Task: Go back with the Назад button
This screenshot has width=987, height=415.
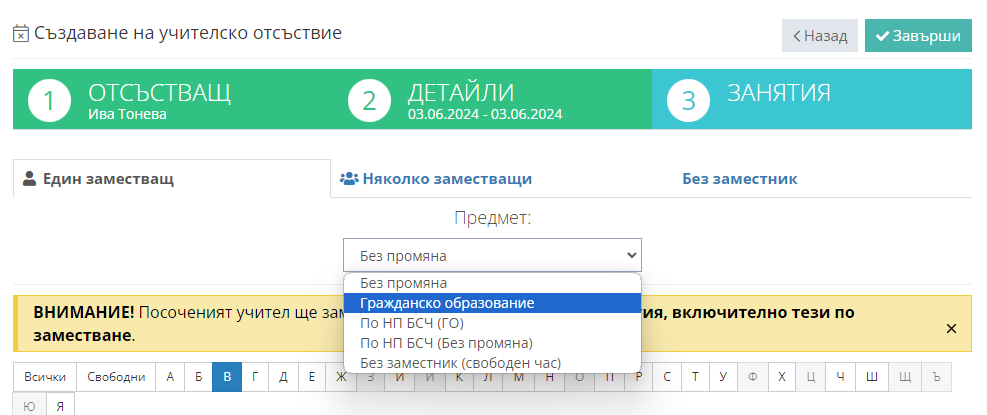Action: pyautogui.click(x=820, y=35)
